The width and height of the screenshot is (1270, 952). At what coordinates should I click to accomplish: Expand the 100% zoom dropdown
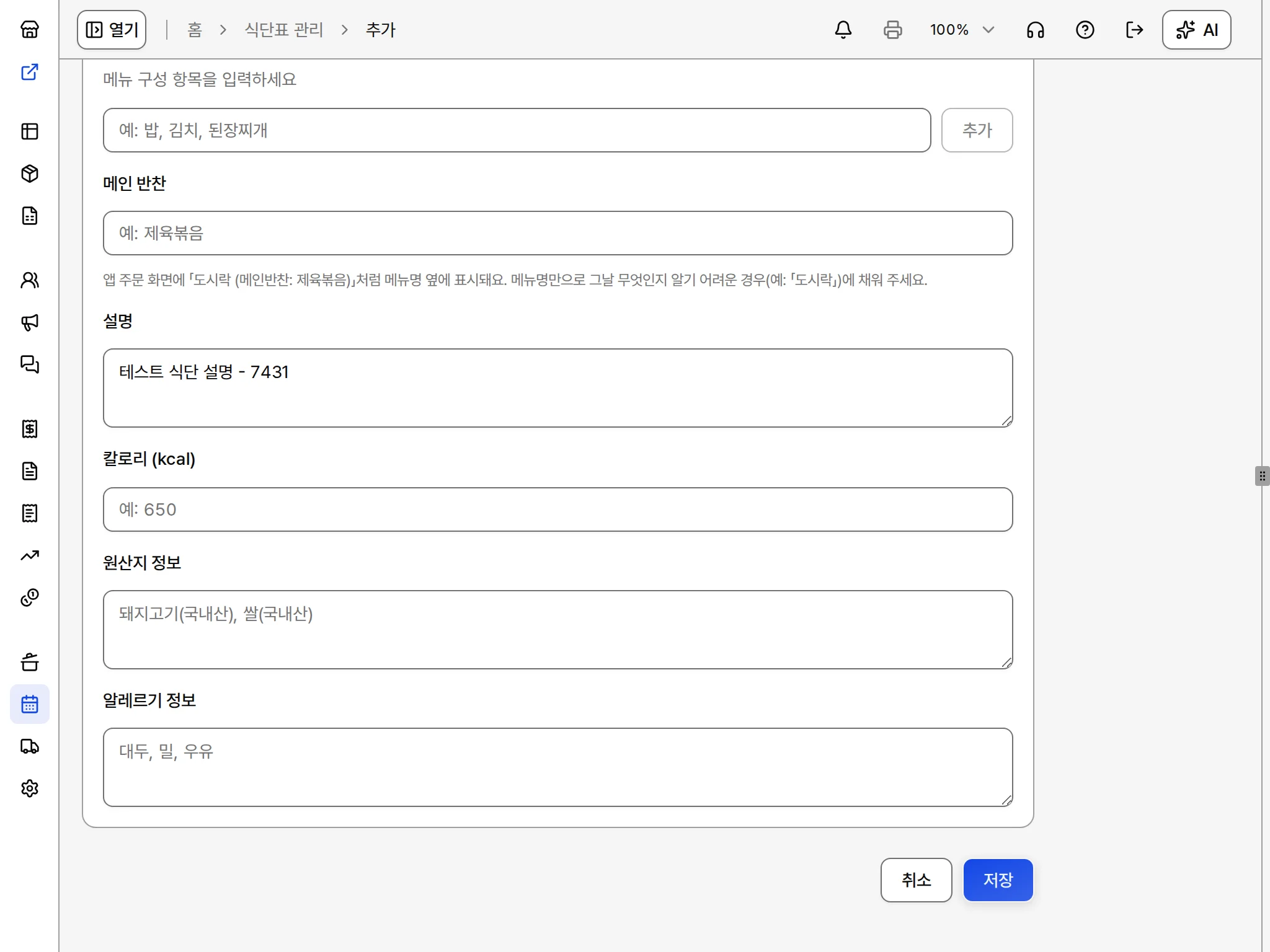pos(962,30)
